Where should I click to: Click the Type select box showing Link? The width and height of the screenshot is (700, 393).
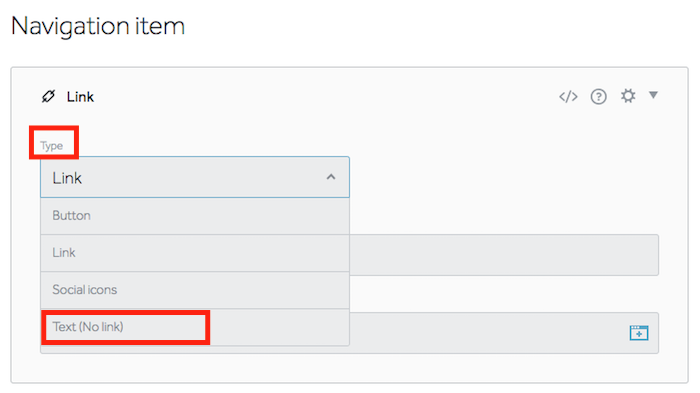(195, 177)
